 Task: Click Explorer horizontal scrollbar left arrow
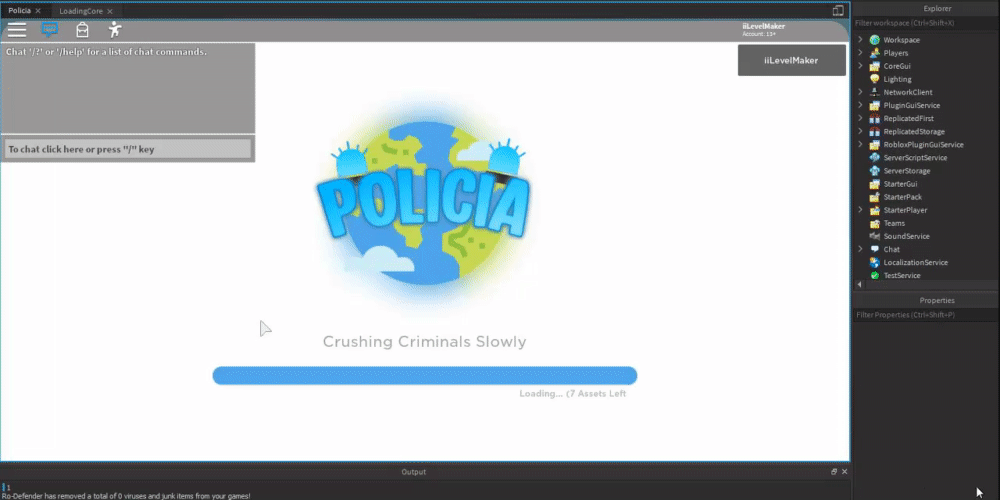click(859, 284)
